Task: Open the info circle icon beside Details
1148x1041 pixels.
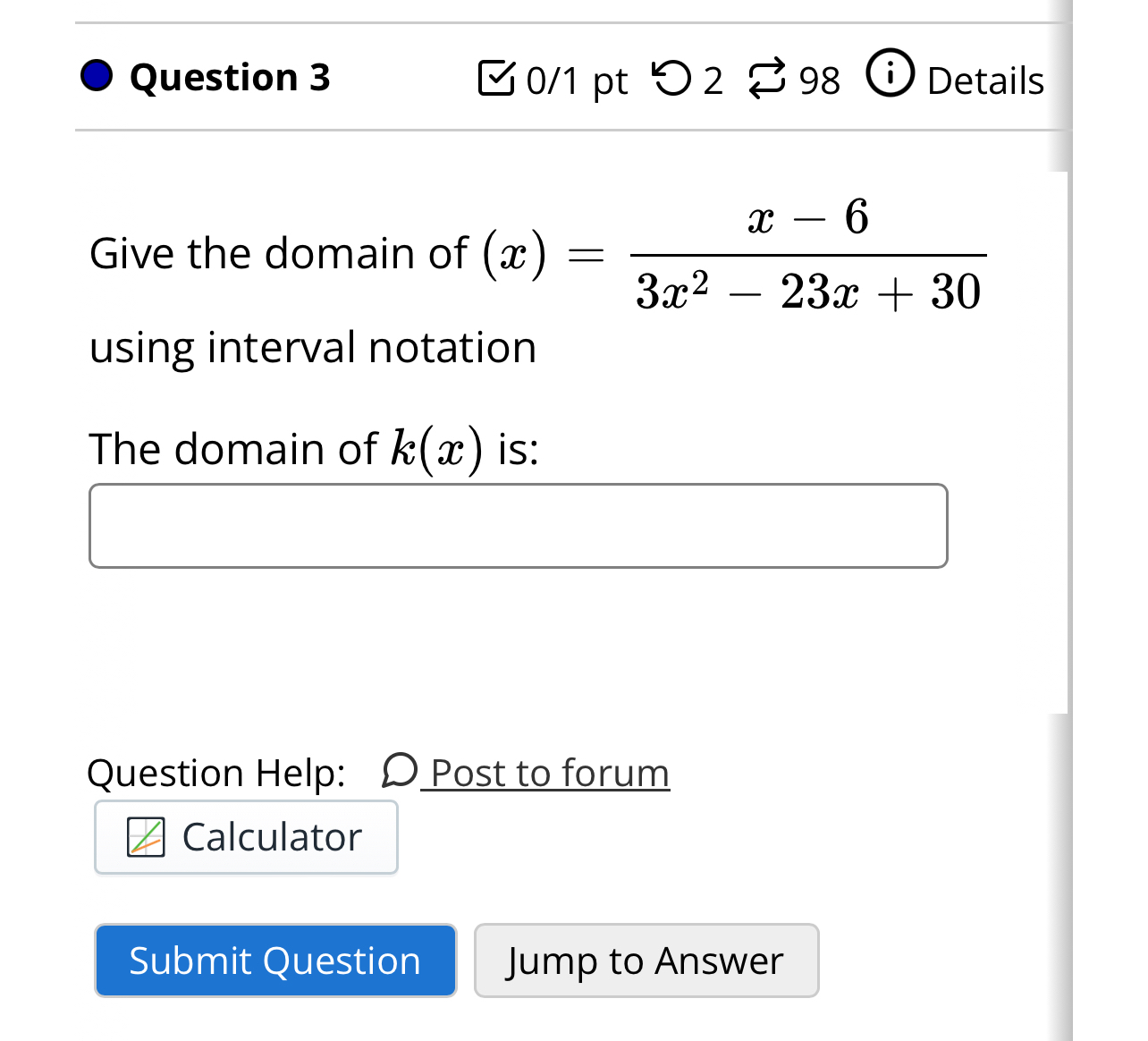Action: point(890,76)
